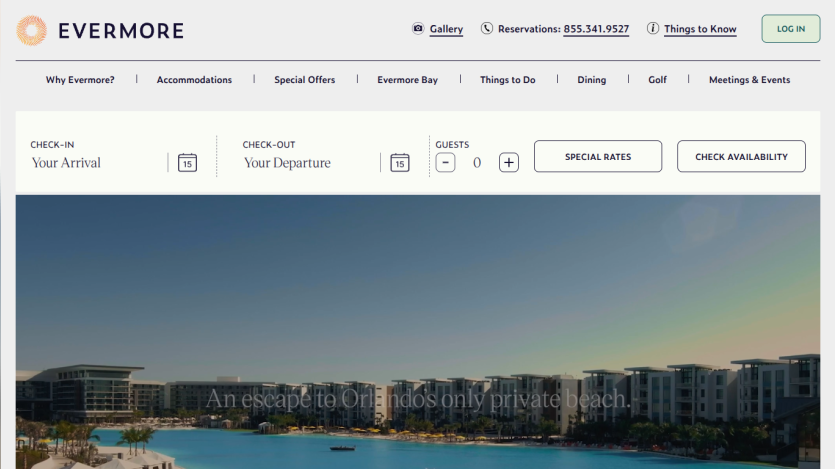Image resolution: width=835 pixels, height=469 pixels.
Task: Open the Meetings & Events menu item
Action: [749, 80]
